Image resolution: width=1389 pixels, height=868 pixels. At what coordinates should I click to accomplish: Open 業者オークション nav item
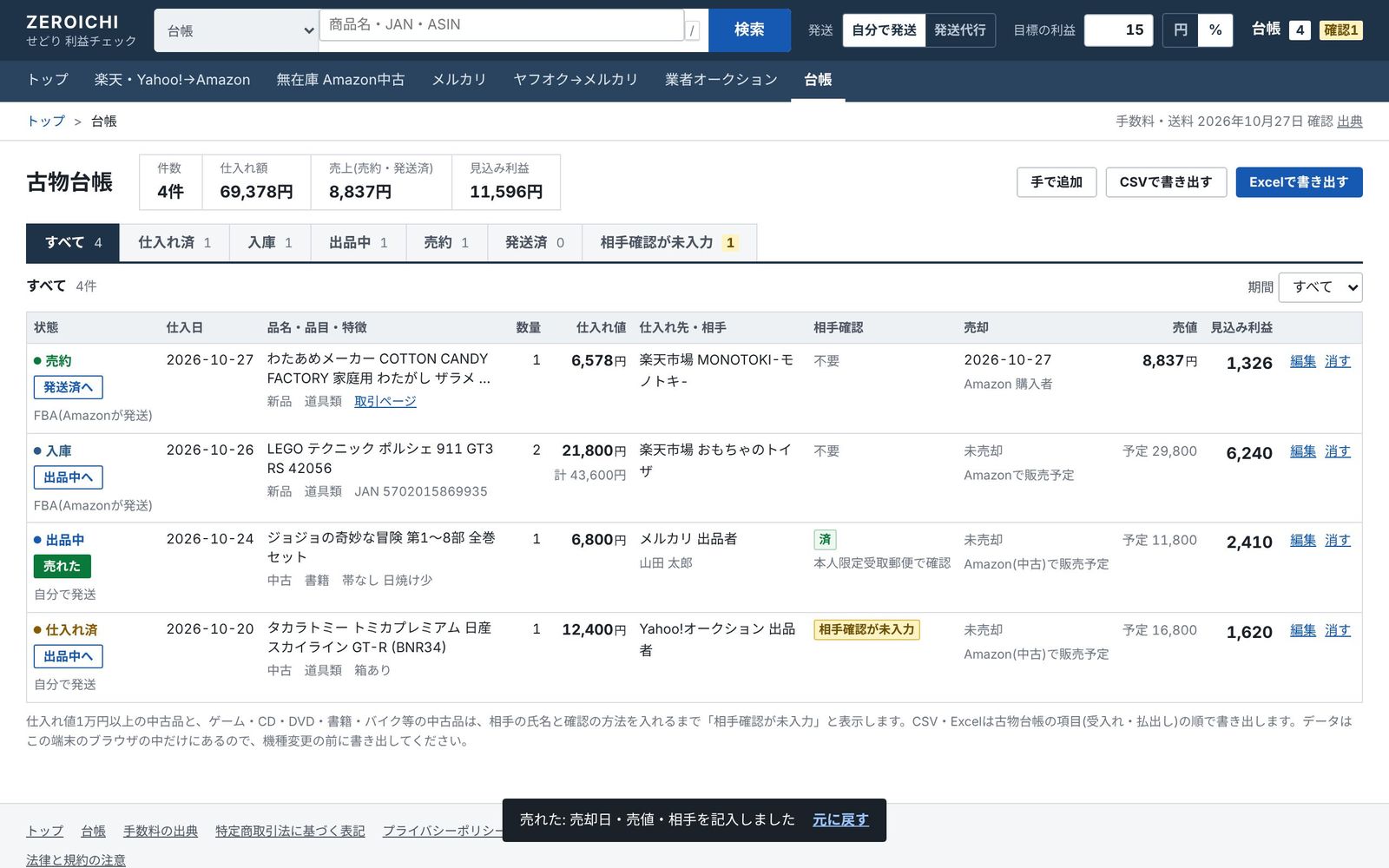coord(721,80)
